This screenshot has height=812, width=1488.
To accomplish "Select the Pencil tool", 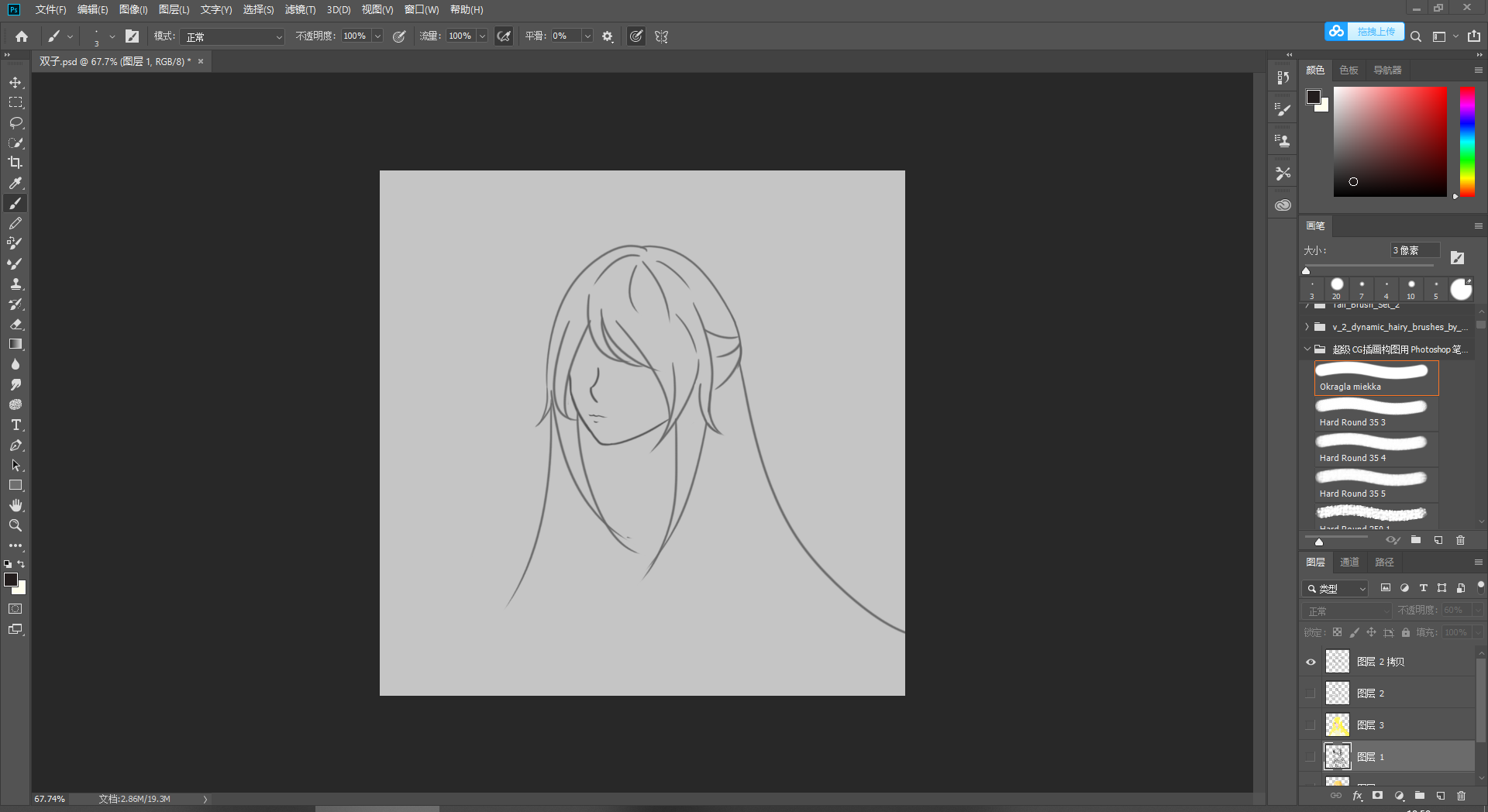I will click(15, 223).
